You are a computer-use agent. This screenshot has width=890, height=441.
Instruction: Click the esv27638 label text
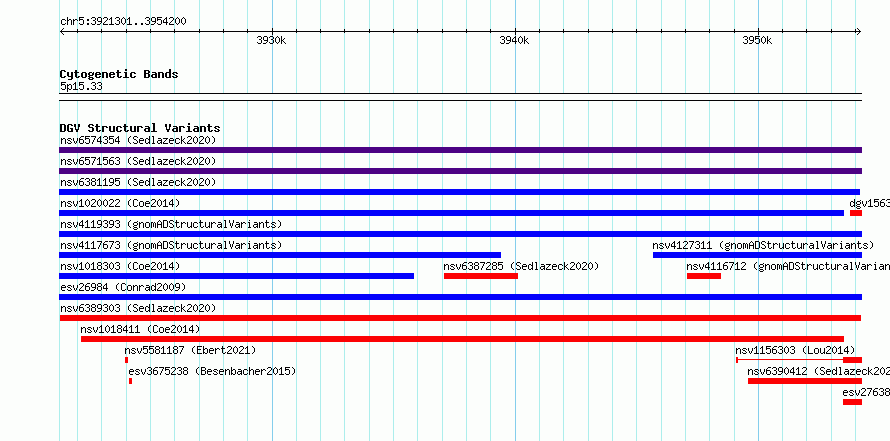click(x=866, y=392)
